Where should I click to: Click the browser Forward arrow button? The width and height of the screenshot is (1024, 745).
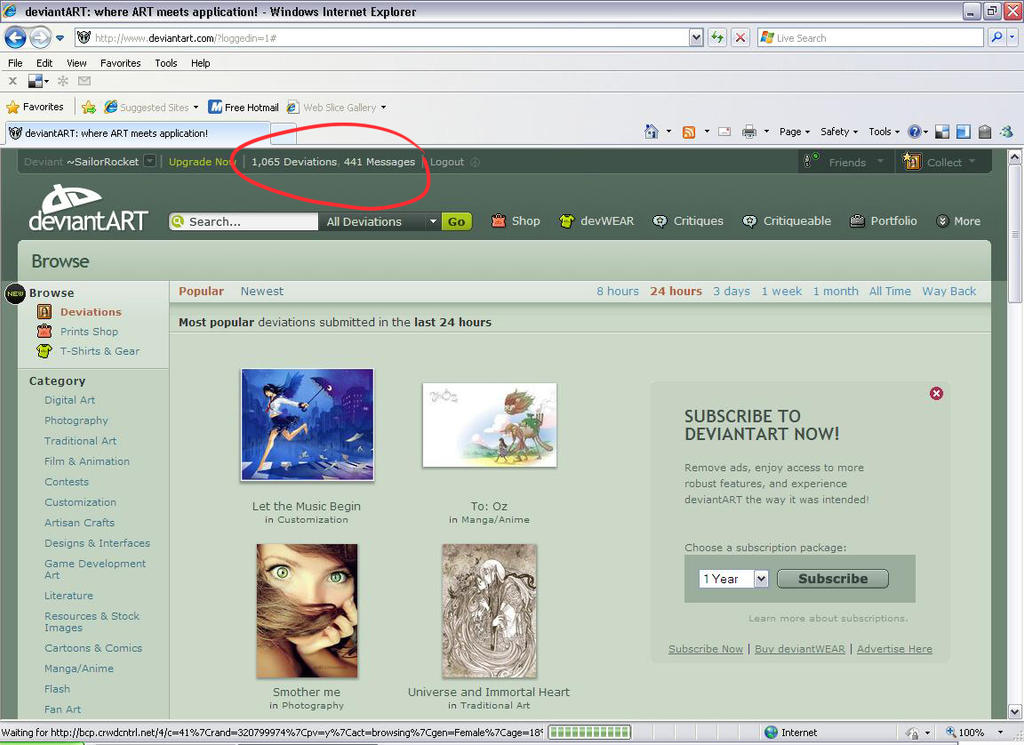[40, 38]
